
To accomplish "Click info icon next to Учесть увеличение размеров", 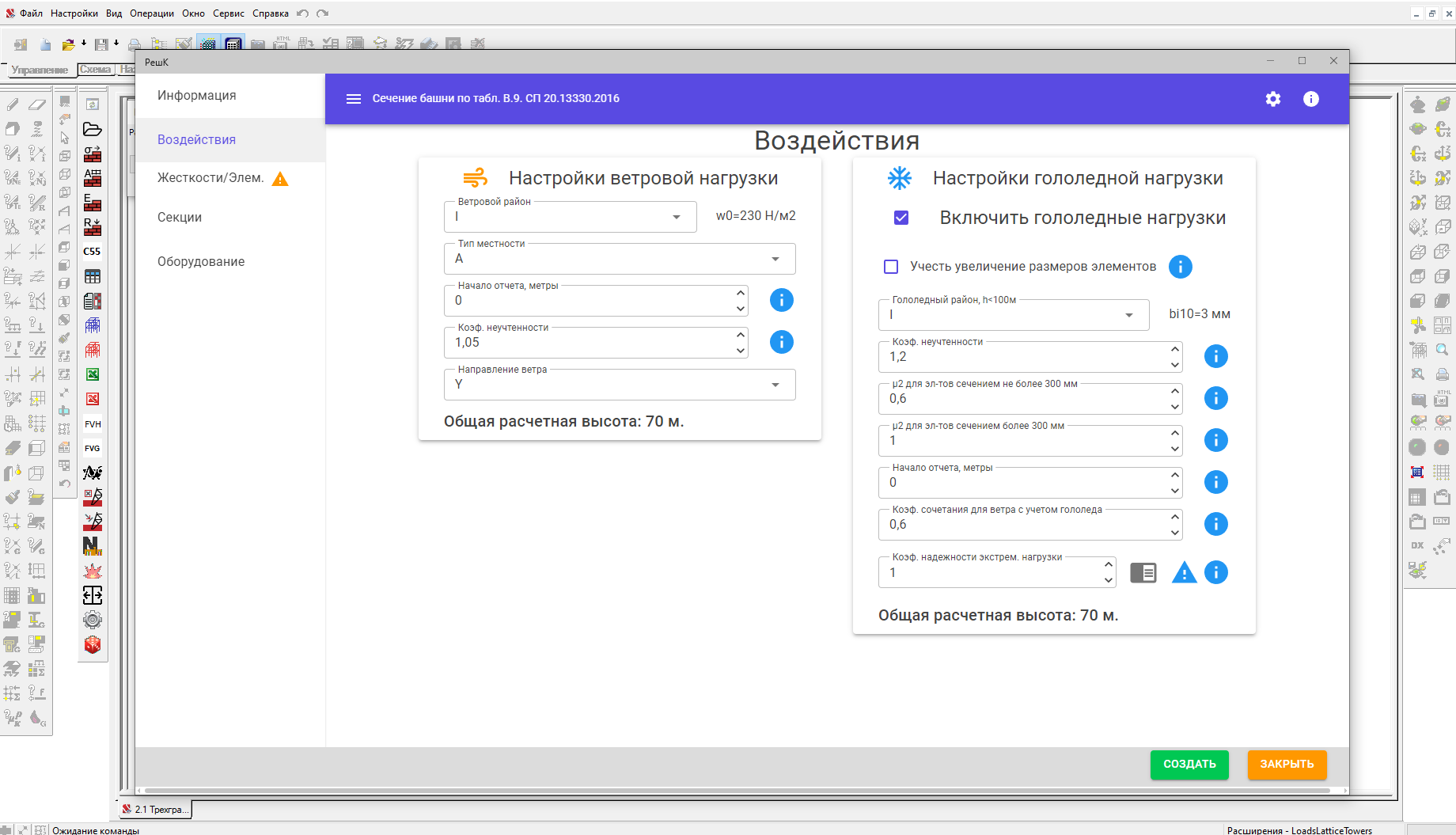I will pos(1180,267).
